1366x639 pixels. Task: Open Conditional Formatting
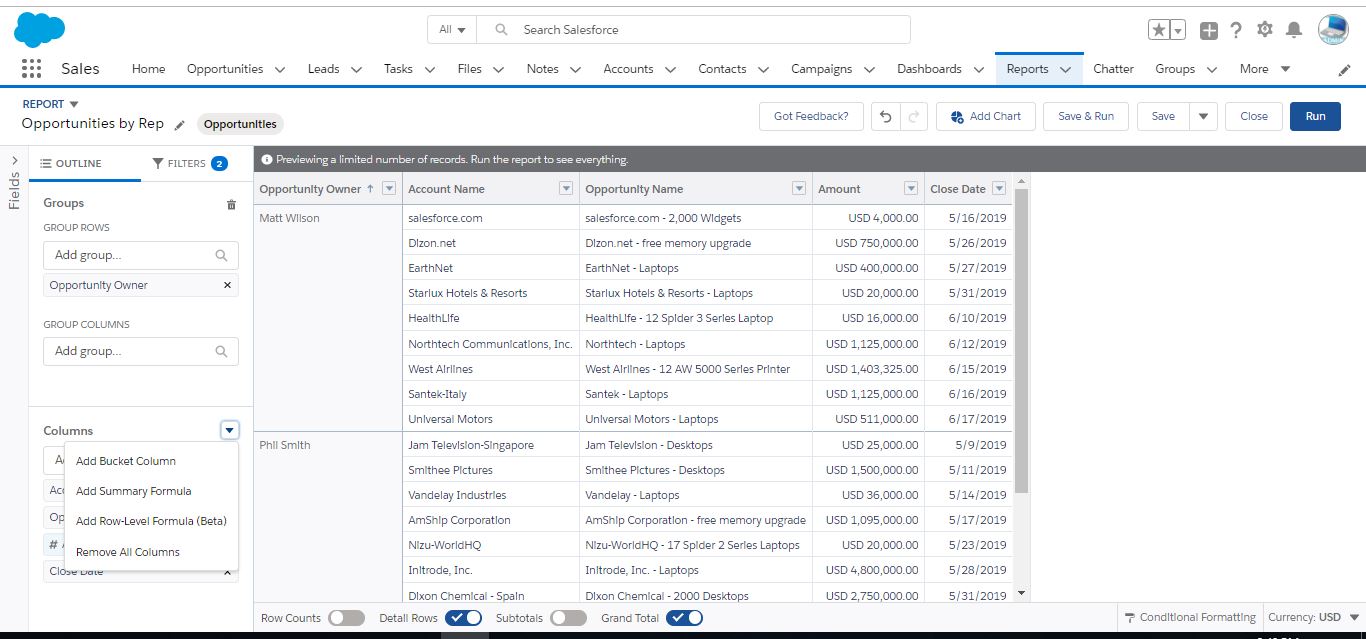pos(1189,617)
